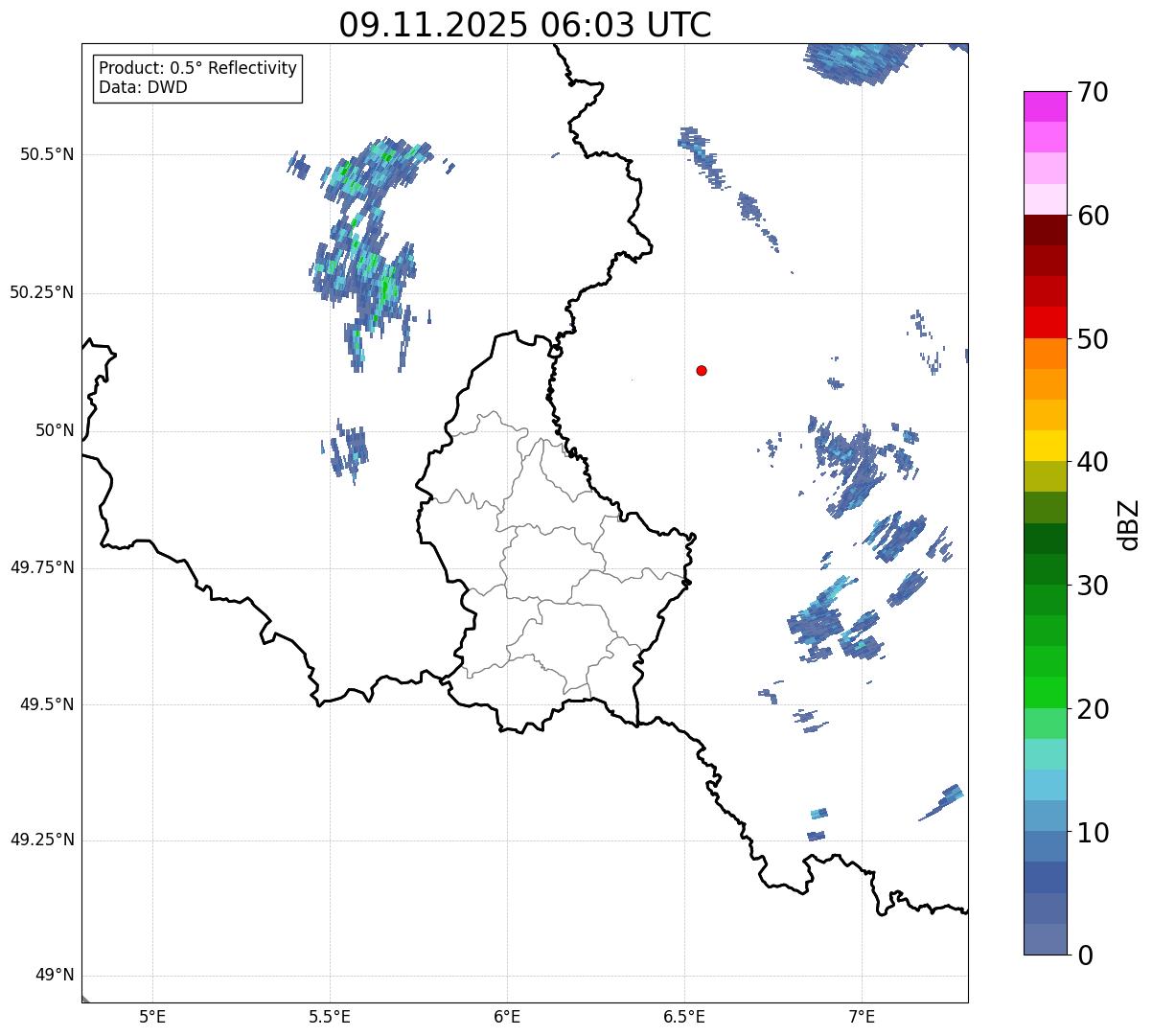Click the 49°N latitude label
This screenshot has height=1036, width=1152.
[55, 976]
